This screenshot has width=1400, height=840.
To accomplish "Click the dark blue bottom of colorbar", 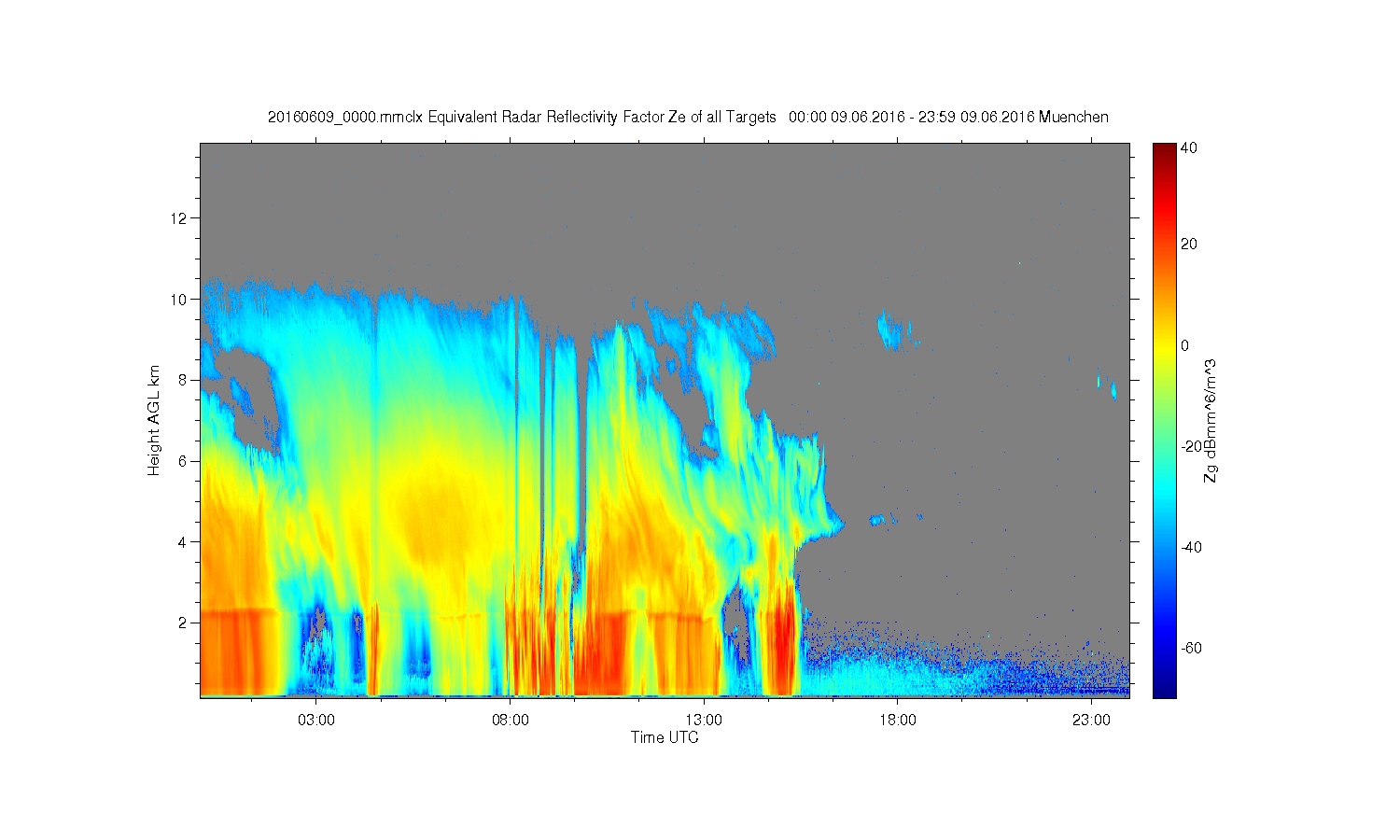I will pyautogui.click(x=1164, y=686).
